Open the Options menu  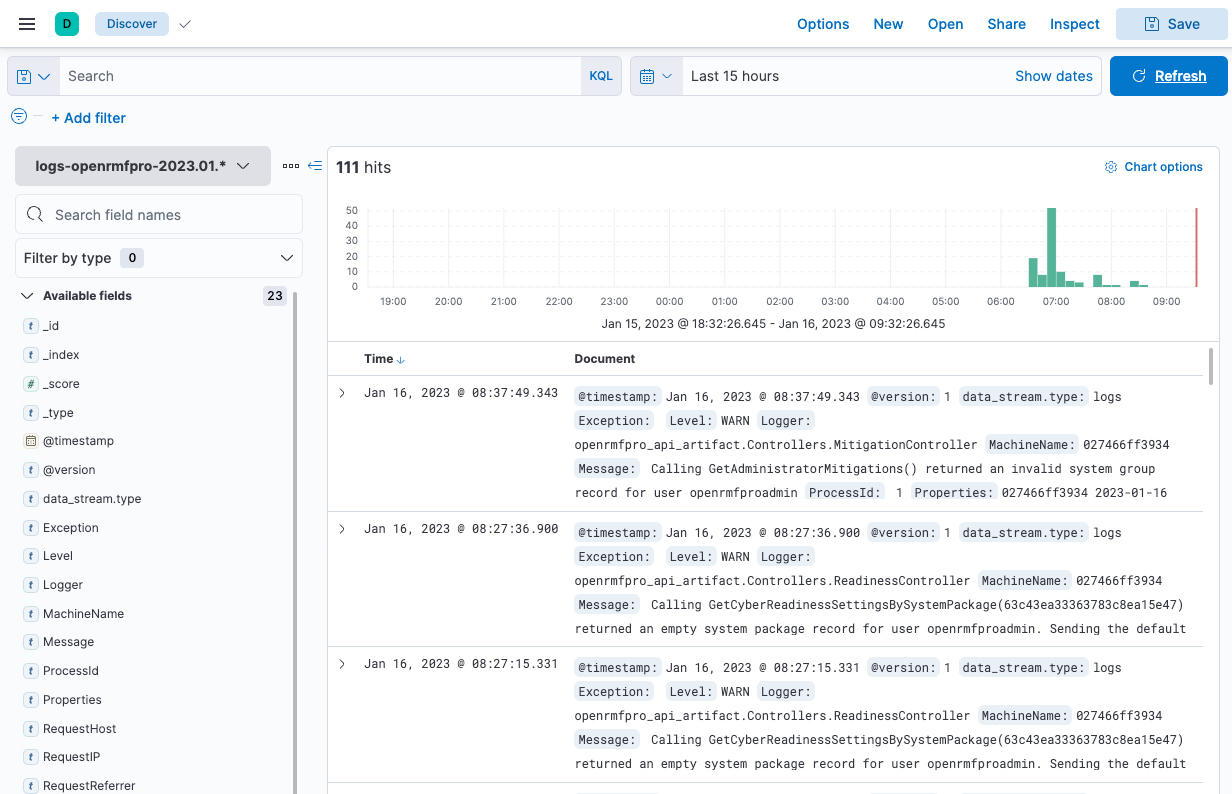point(823,24)
